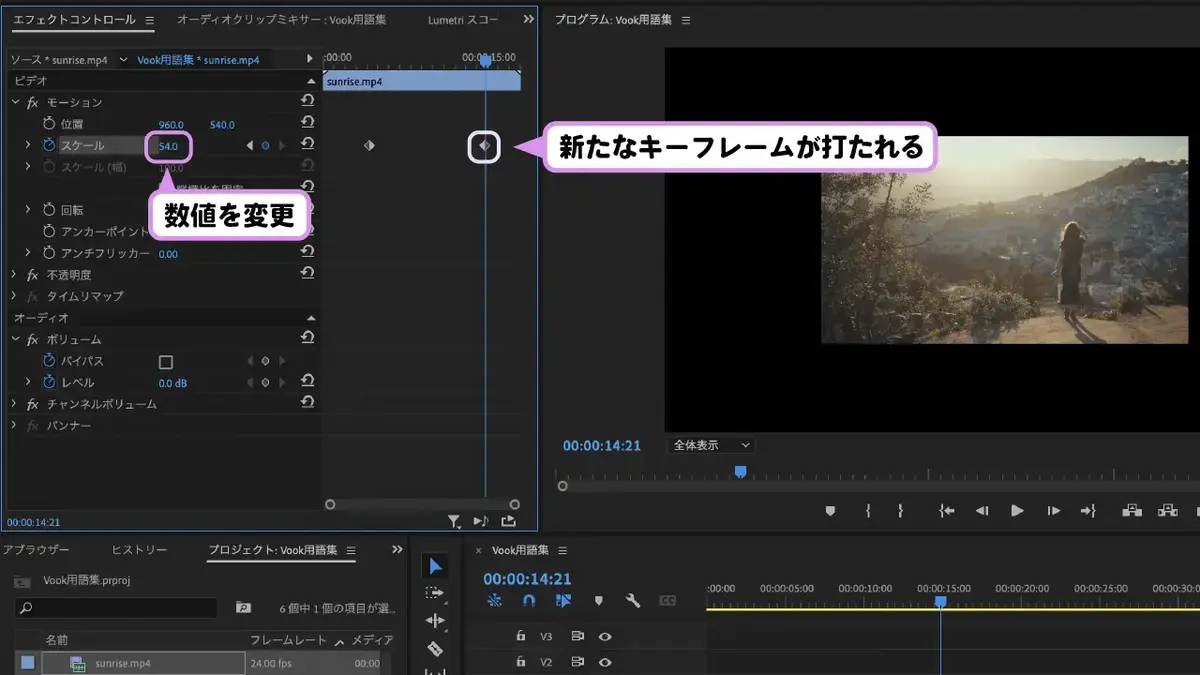The height and width of the screenshot is (675, 1200).
Task: Reset the スケール parameter
Action: coord(307,145)
